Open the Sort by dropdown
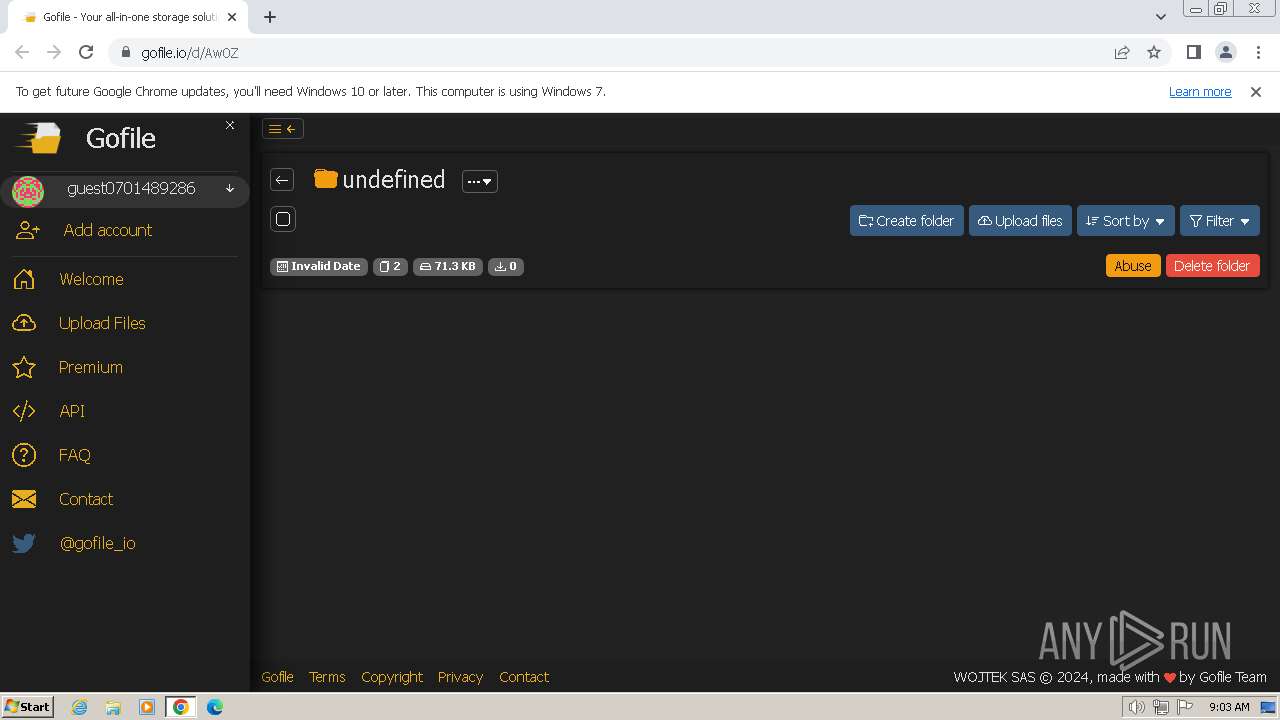The height and width of the screenshot is (720, 1280). pos(1126,221)
